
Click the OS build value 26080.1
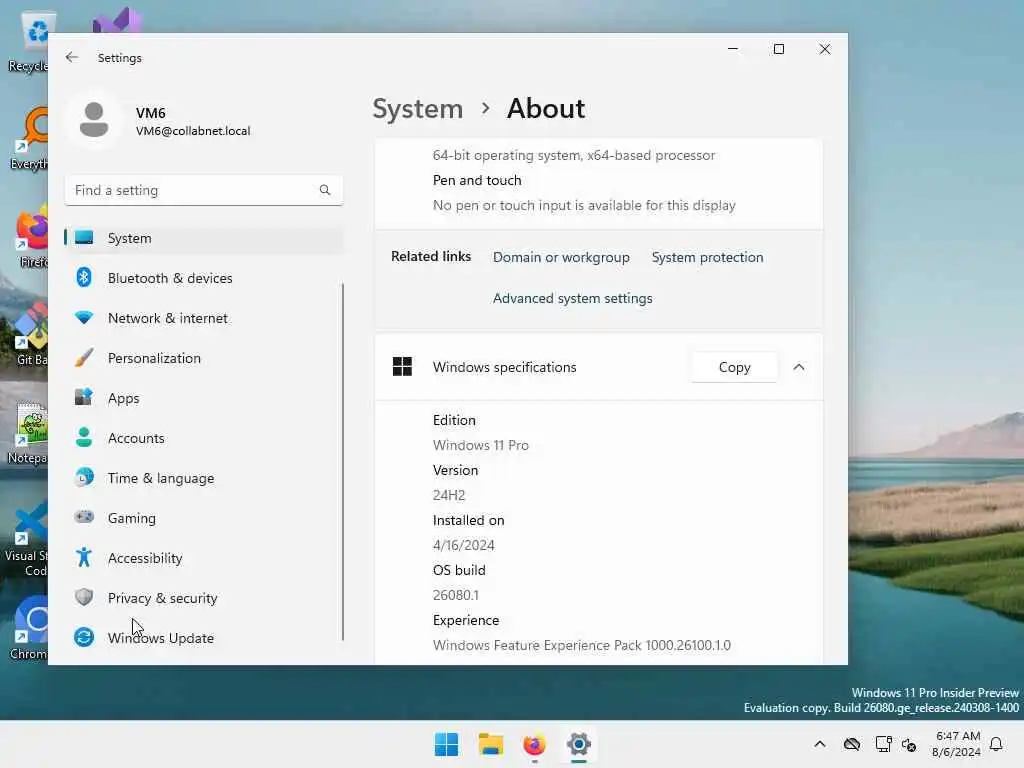[x=456, y=595]
